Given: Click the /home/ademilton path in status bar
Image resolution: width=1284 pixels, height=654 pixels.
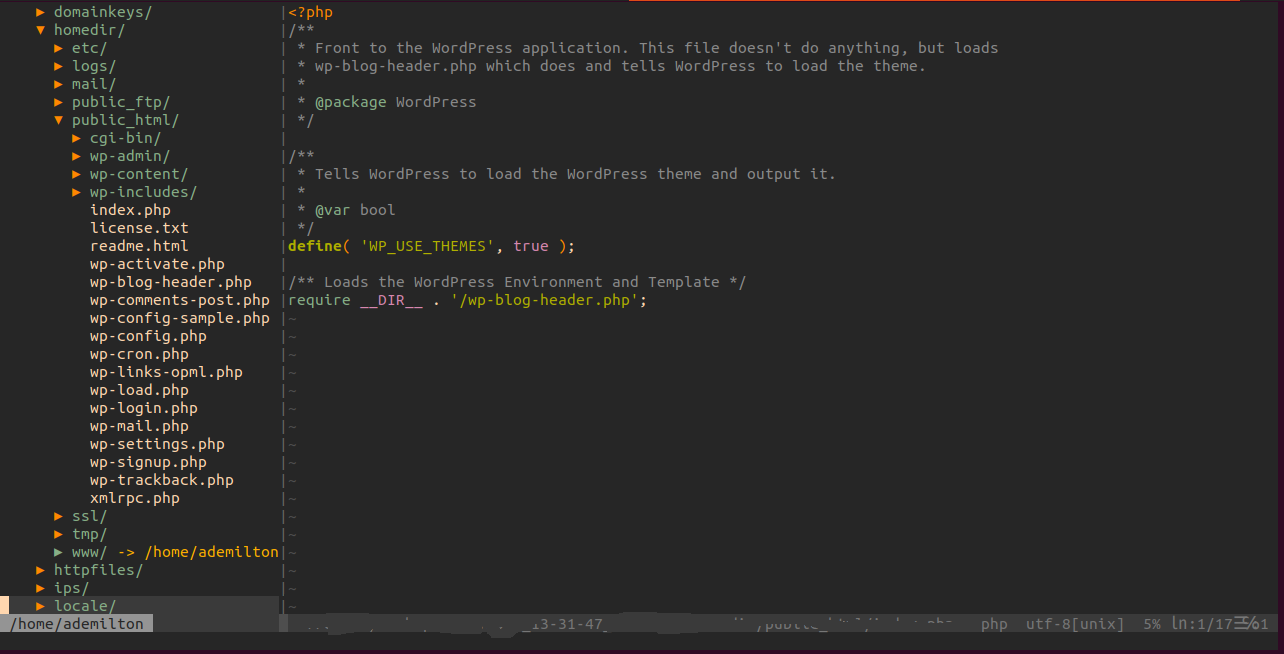Looking at the screenshot, I should [77, 624].
